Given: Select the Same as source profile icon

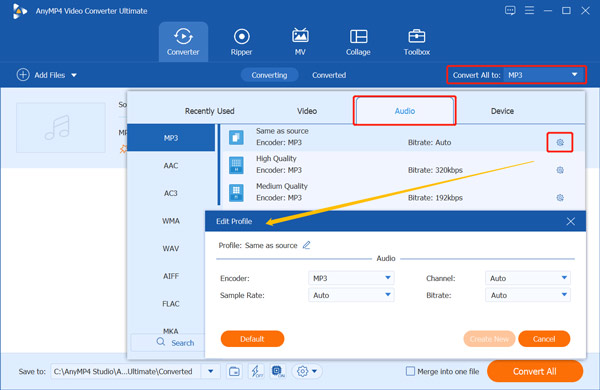Looking at the screenshot, I should click(x=236, y=137).
